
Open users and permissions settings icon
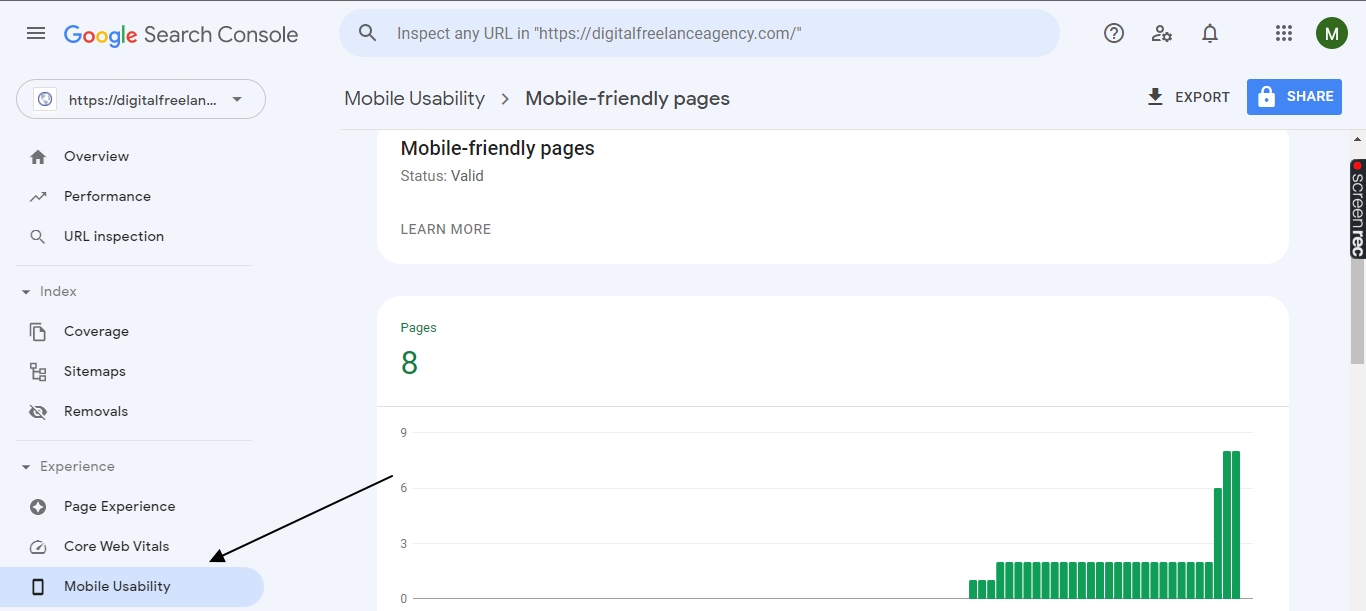[x=1162, y=34]
